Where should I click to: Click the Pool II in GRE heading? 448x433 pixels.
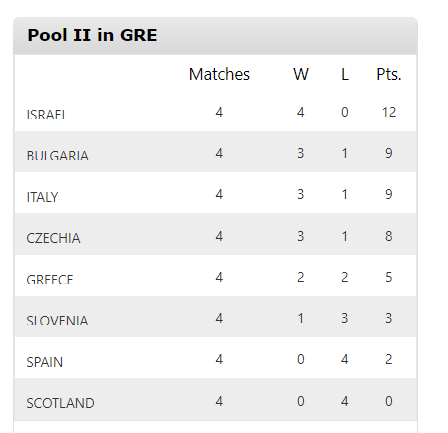(x=92, y=35)
